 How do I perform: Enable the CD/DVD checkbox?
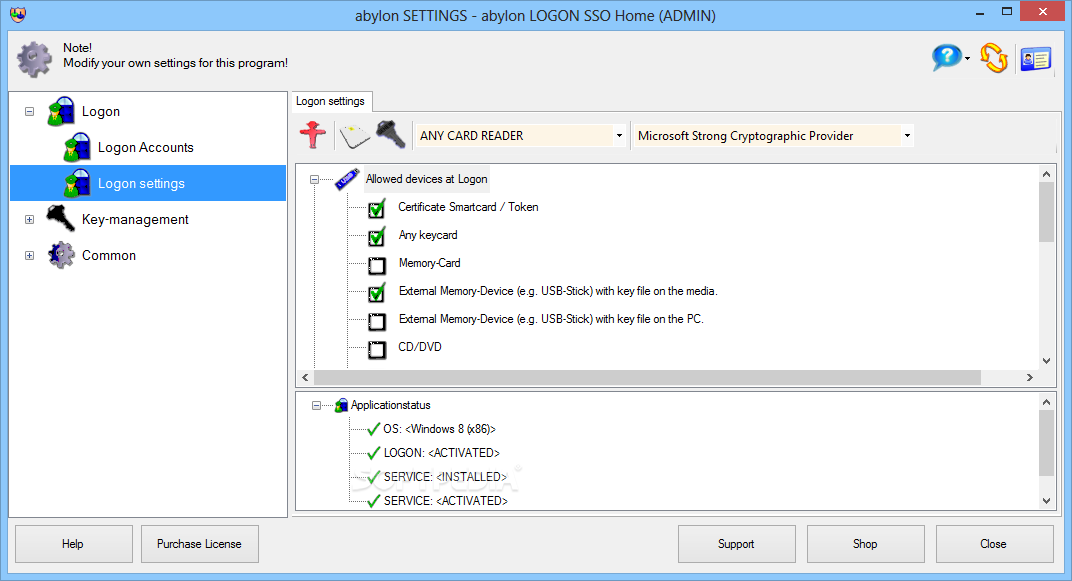point(377,349)
